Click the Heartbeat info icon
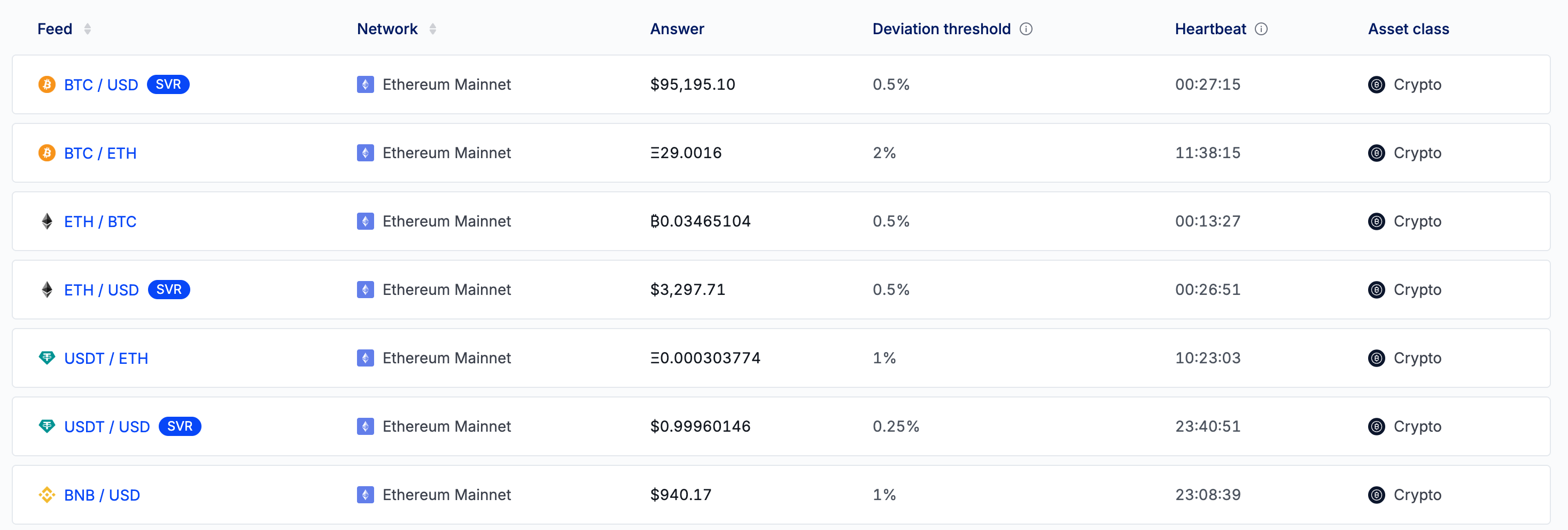1568x530 pixels. click(x=1261, y=29)
